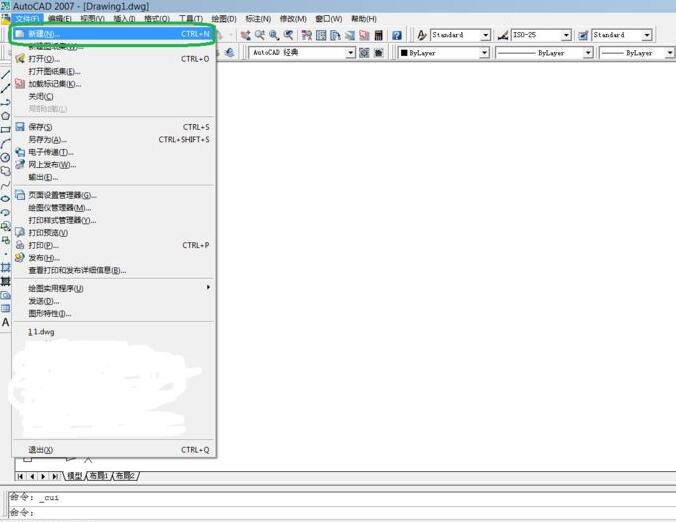The width and height of the screenshot is (676, 522).
Task: Choose 电子传递(T)... menu entry
Action: point(113,152)
